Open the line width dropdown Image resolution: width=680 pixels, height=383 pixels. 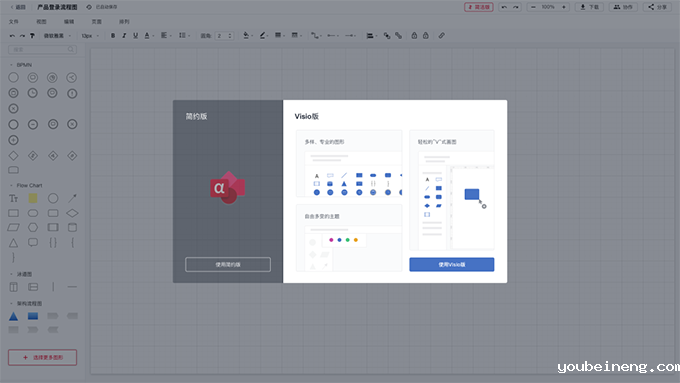pos(280,36)
